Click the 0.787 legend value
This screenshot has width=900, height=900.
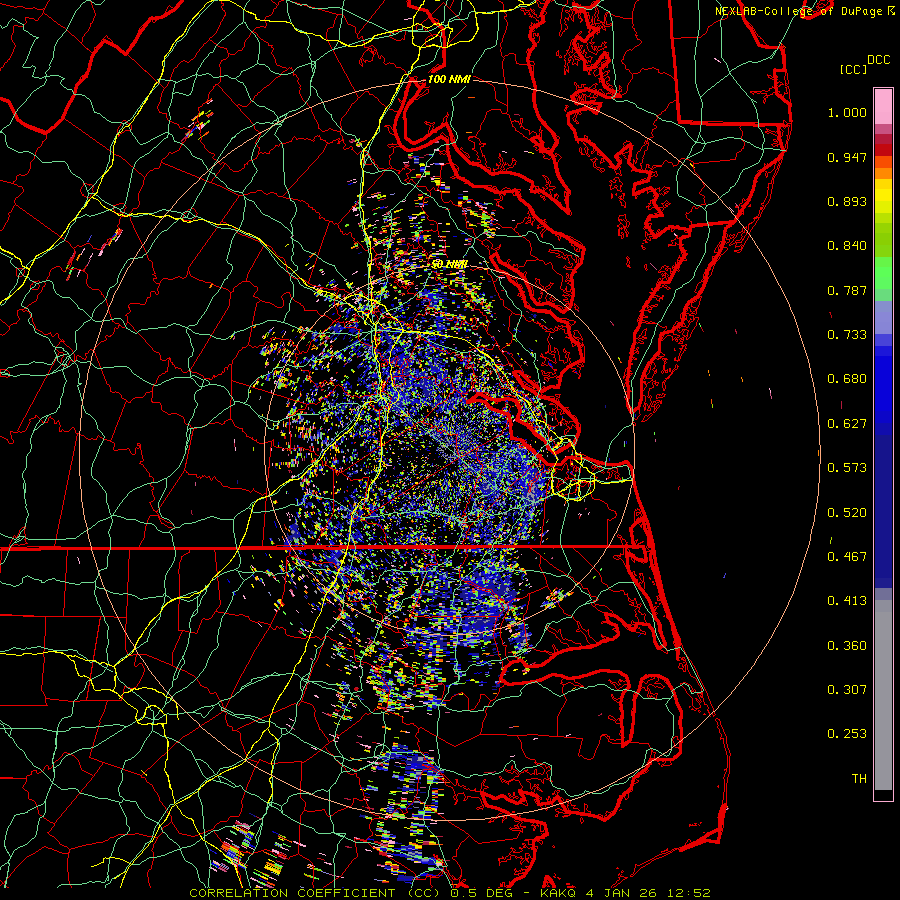[x=847, y=290]
